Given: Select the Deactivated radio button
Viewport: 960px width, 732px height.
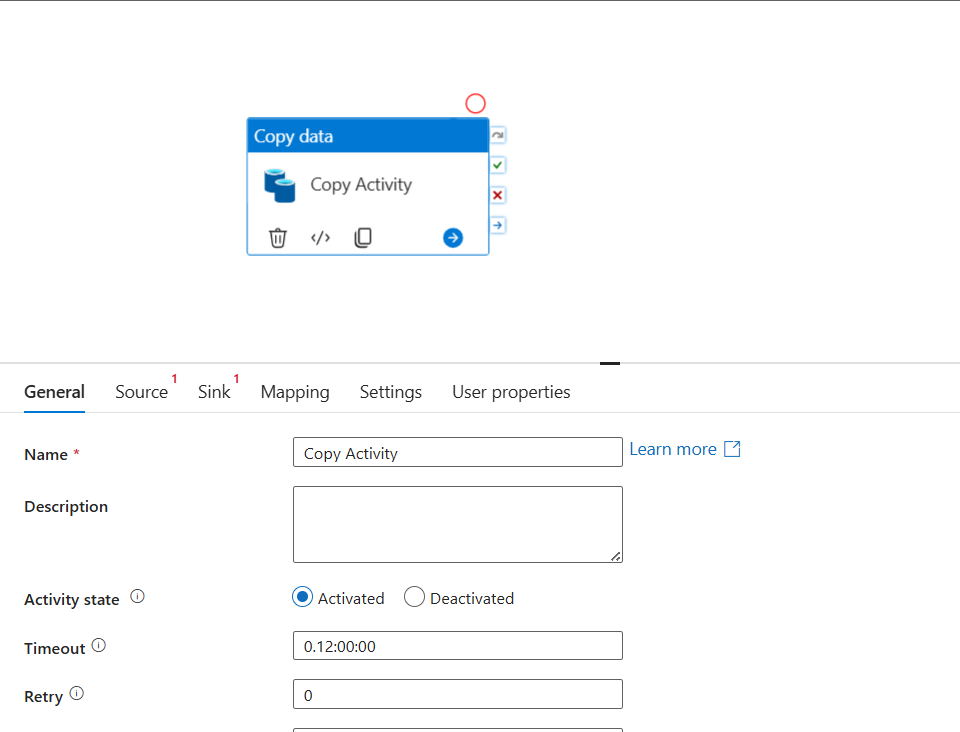Looking at the screenshot, I should [x=414, y=597].
